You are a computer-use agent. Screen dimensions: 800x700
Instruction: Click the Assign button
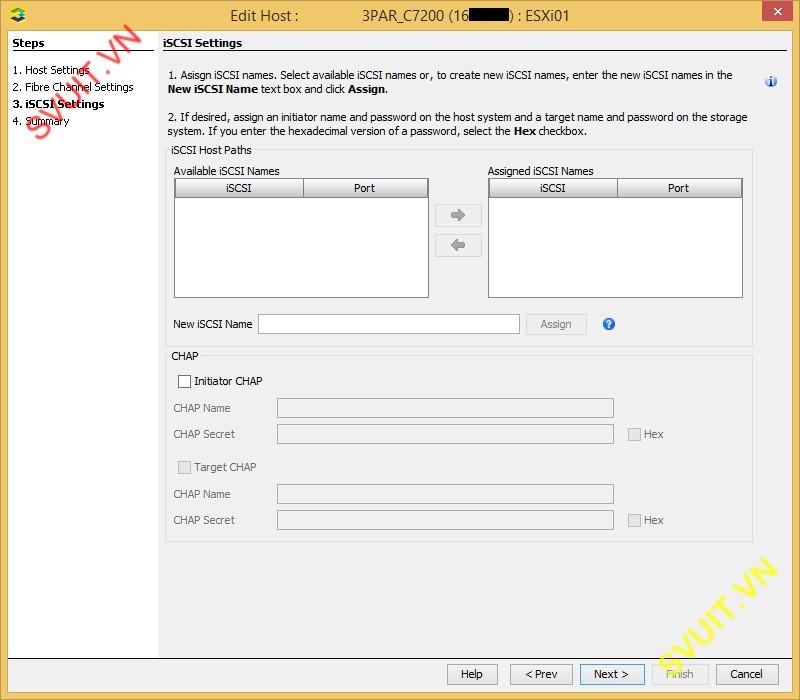556,324
